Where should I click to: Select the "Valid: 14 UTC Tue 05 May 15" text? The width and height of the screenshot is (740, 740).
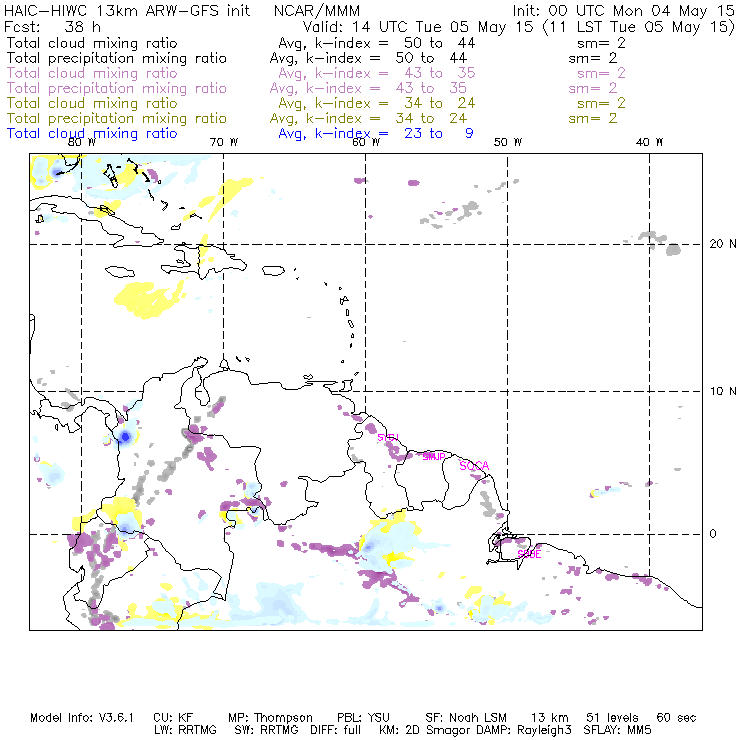[418, 27]
